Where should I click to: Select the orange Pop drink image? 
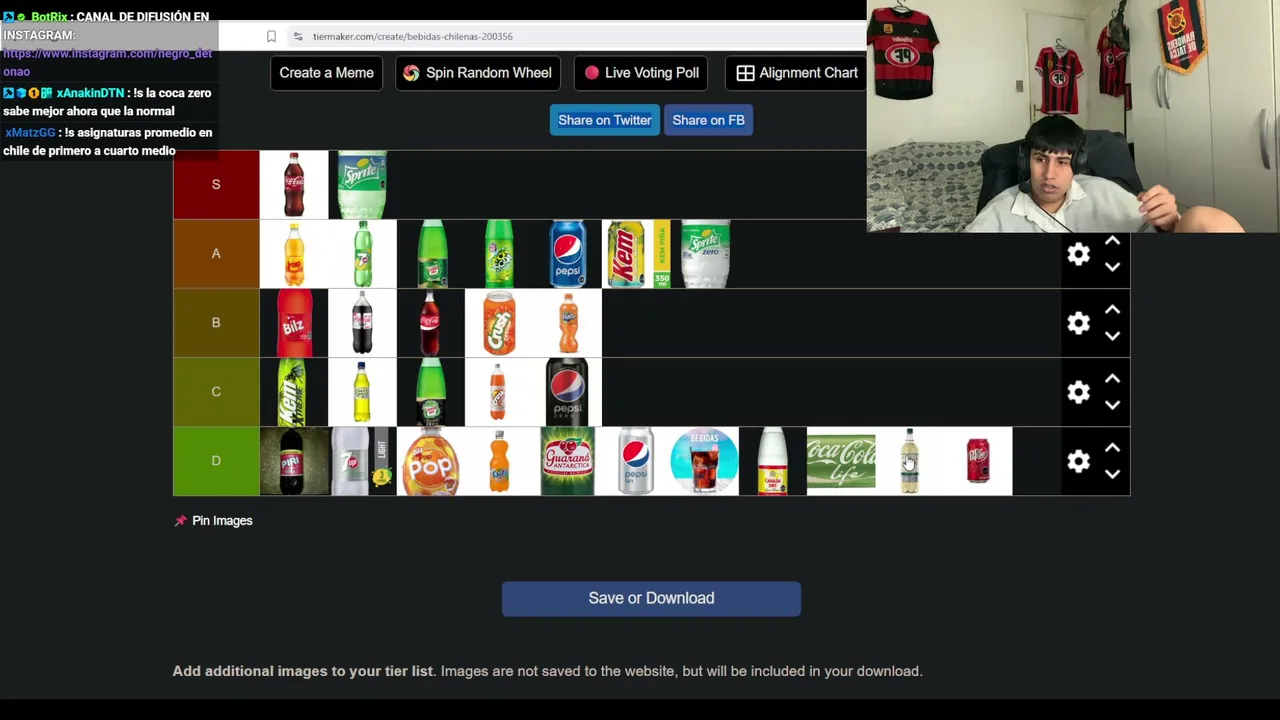coord(431,461)
